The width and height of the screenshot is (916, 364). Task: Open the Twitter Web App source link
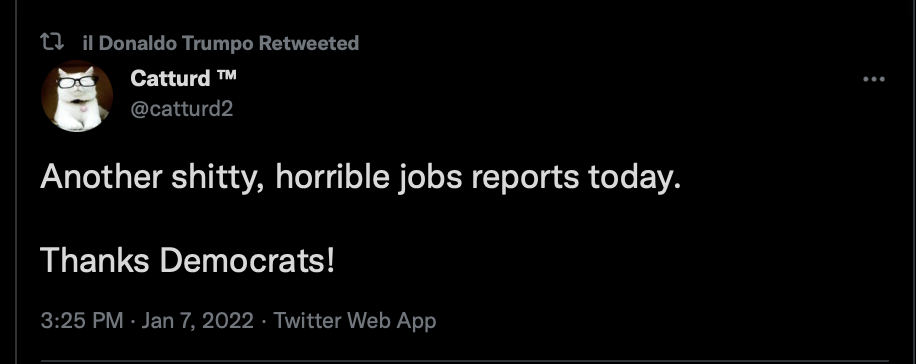coord(355,321)
